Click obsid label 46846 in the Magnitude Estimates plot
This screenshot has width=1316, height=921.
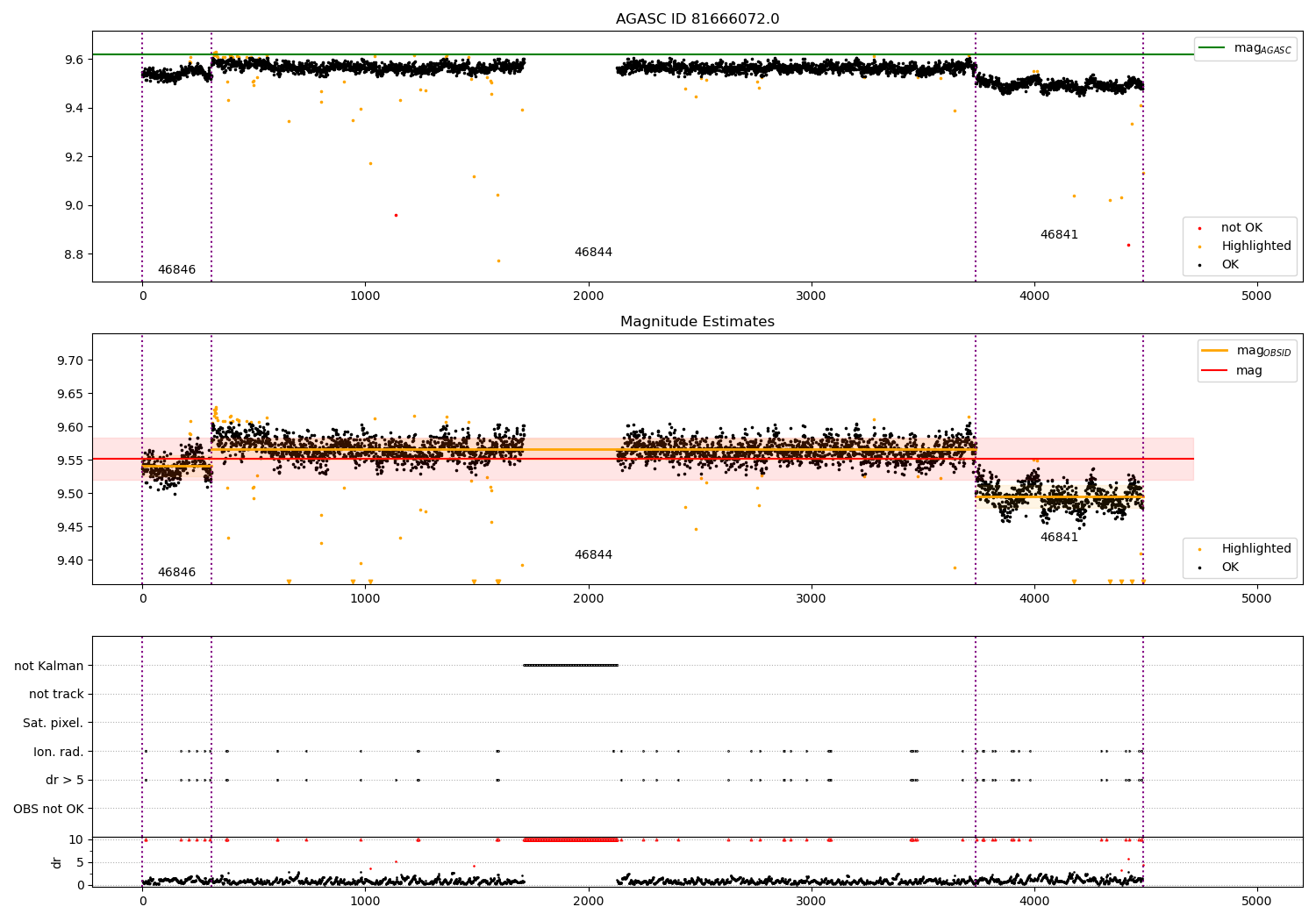pyautogui.click(x=176, y=573)
